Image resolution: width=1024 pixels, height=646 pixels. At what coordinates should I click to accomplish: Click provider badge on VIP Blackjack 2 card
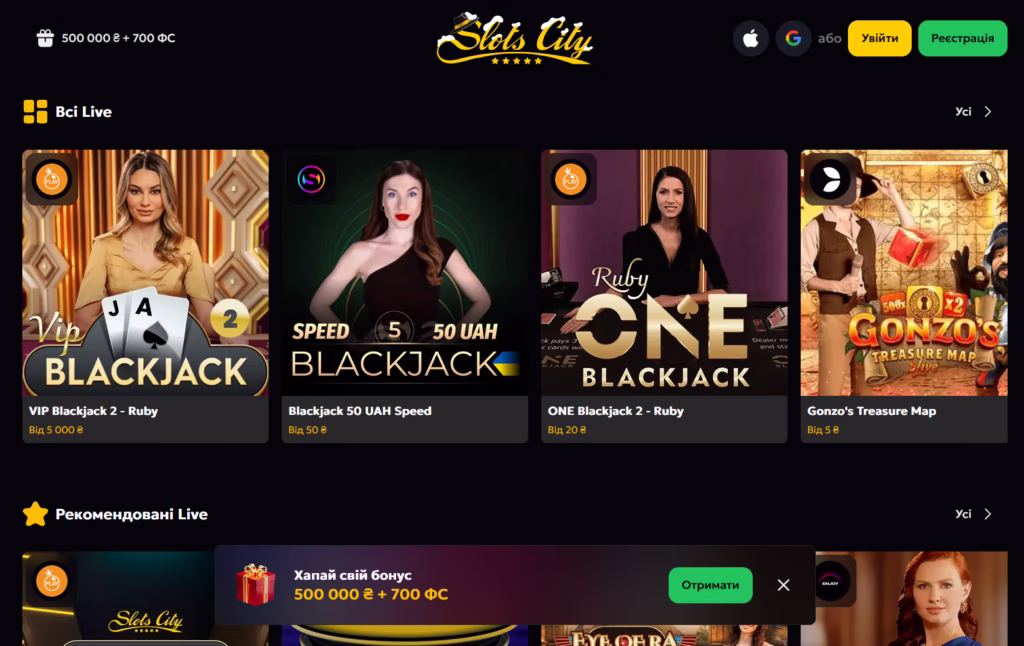tap(52, 179)
